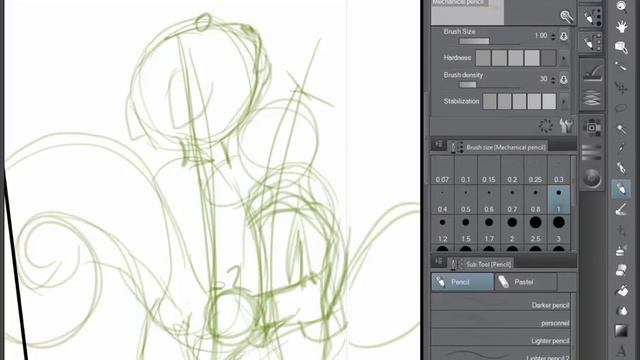Screen dimensions: 640x360
Task: Set Hardness to the fifth darkest square
Action: (x=548, y=58)
